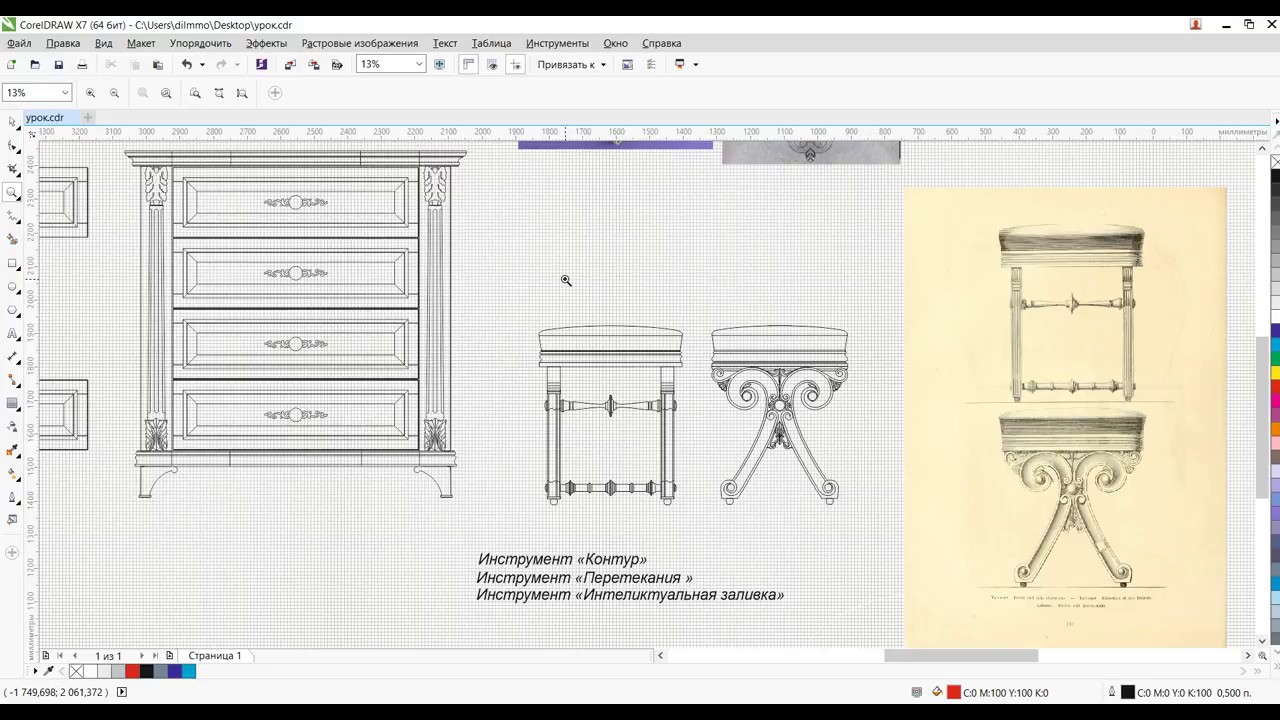Open the Инструменты menu

tap(557, 43)
